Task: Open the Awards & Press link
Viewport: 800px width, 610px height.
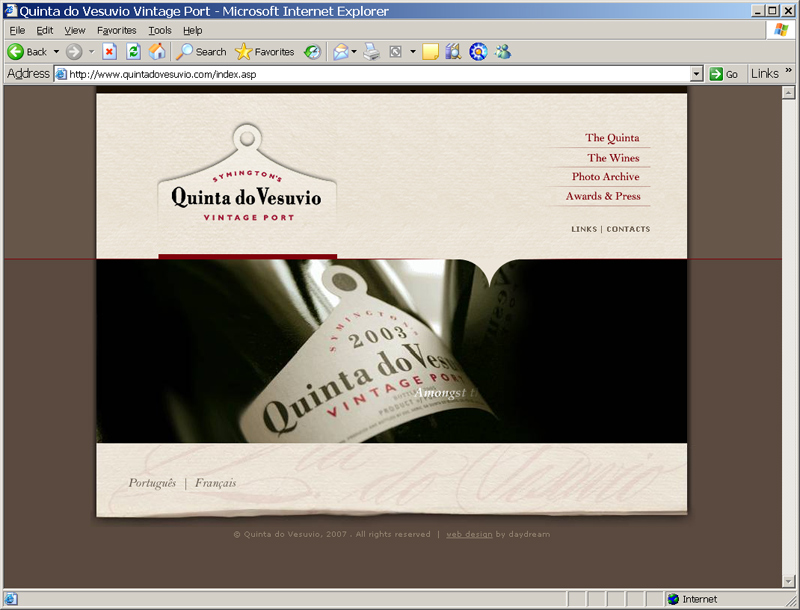Action: click(x=603, y=196)
